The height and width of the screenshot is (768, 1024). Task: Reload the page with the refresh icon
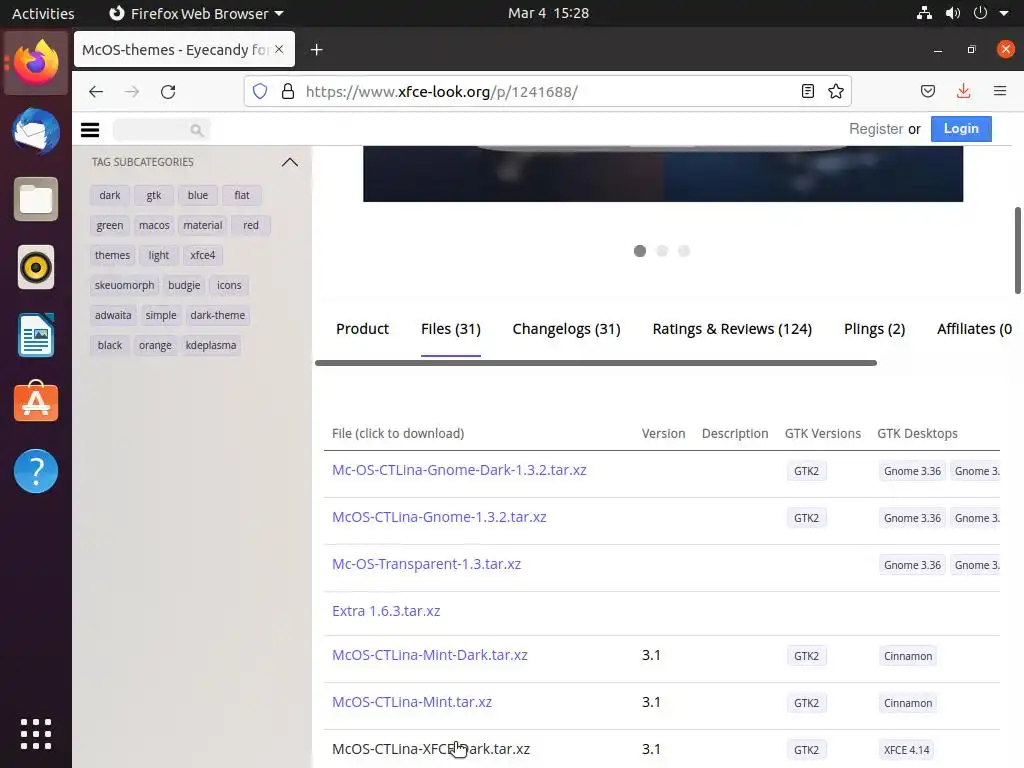168,91
